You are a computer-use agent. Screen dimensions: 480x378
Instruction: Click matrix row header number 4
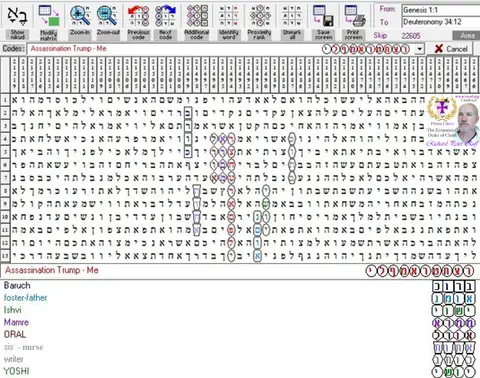click(x=5, y=139)
